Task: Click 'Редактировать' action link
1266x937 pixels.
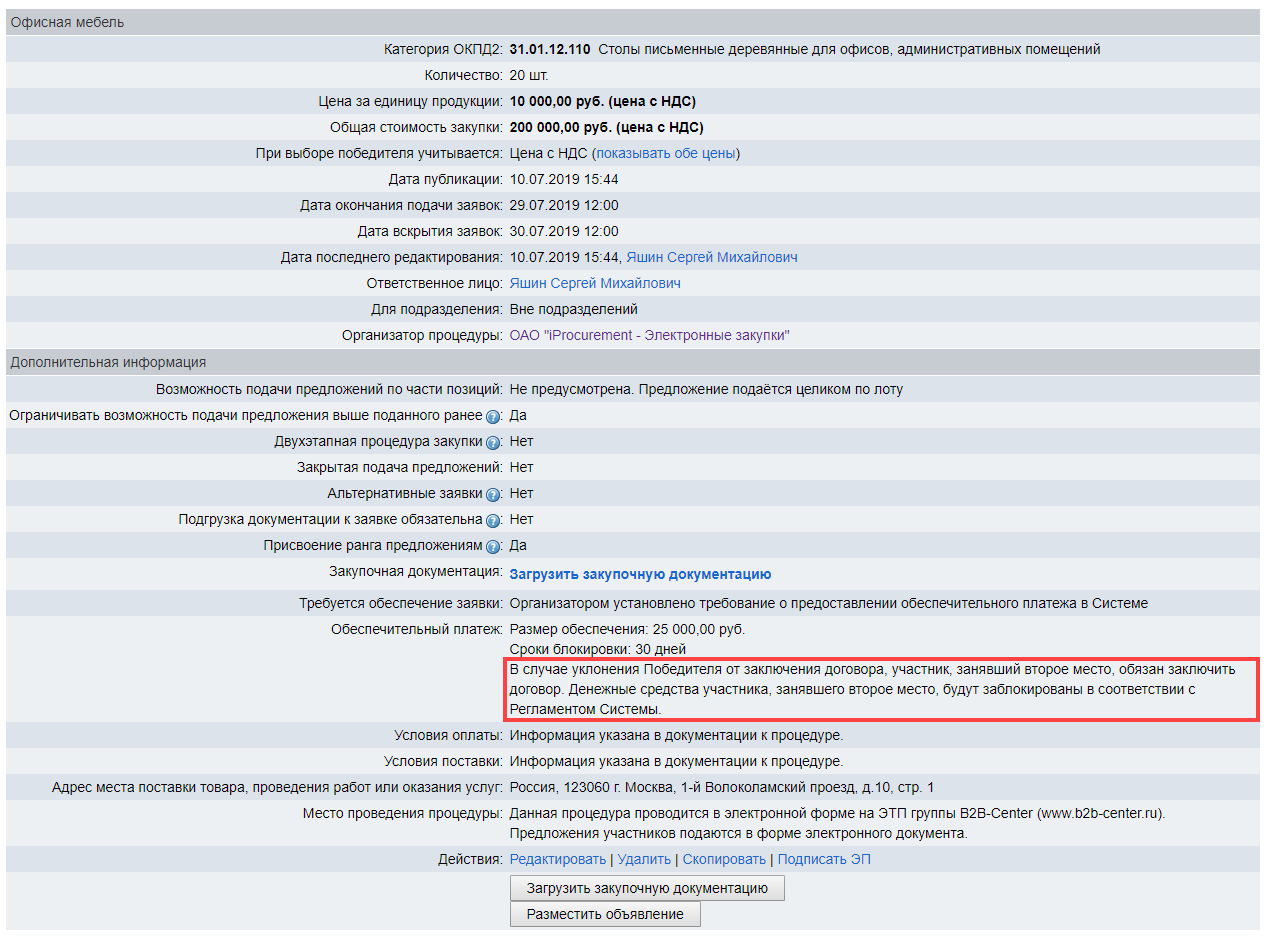Action: click(558, 859)
